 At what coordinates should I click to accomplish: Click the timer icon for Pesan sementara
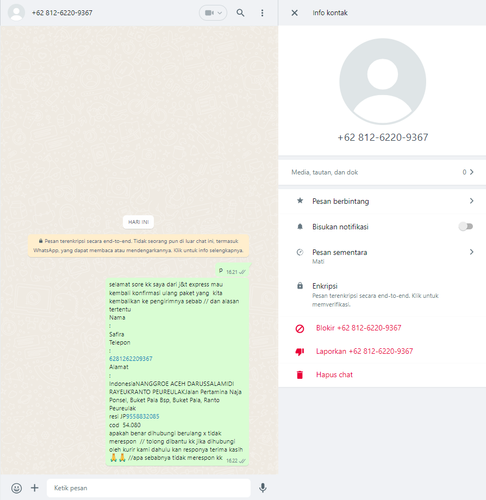point(300,252)
